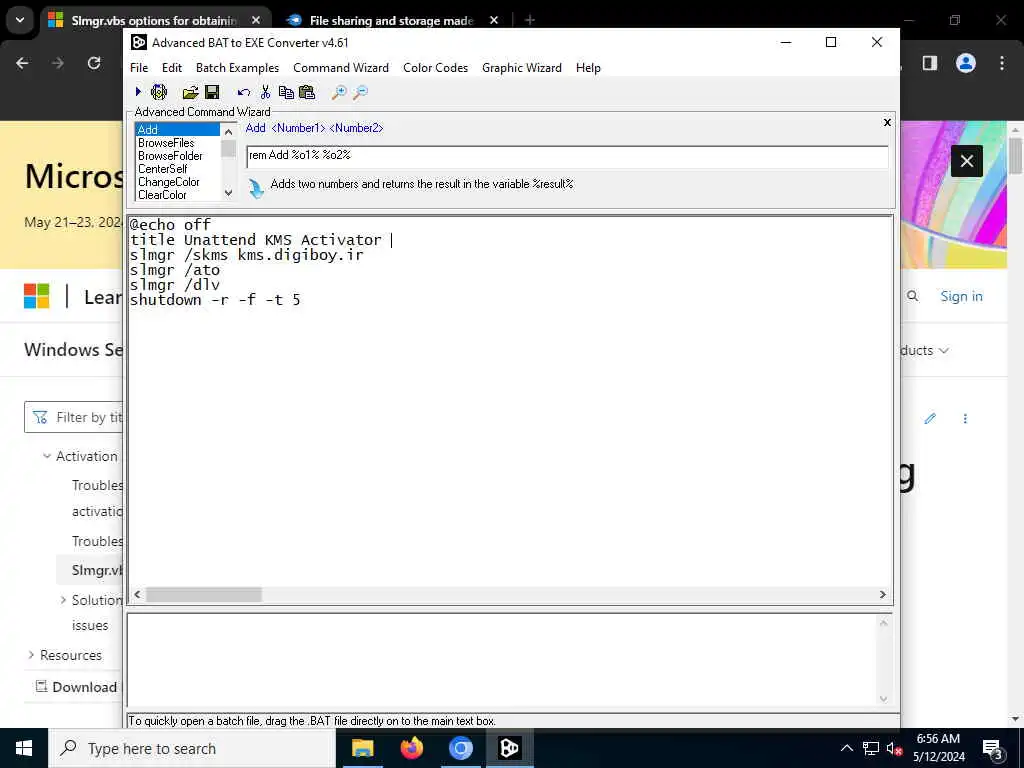Copy selected text with the copy icon
This screenshot has height=768, width=1024.
coord(286,92)
